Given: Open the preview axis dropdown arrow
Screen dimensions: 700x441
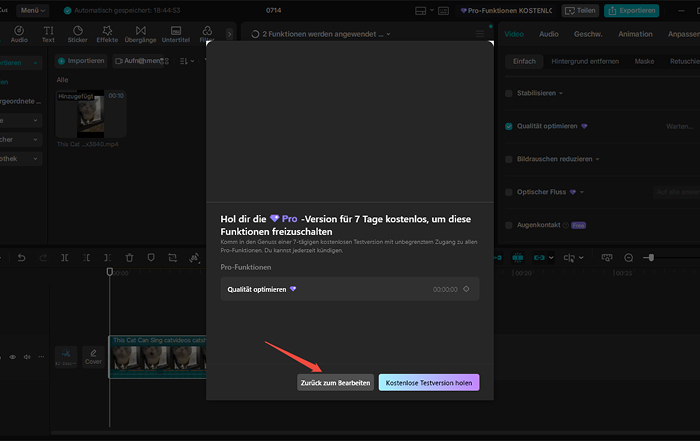Looking at the screenshot, I should coord(581,258).
